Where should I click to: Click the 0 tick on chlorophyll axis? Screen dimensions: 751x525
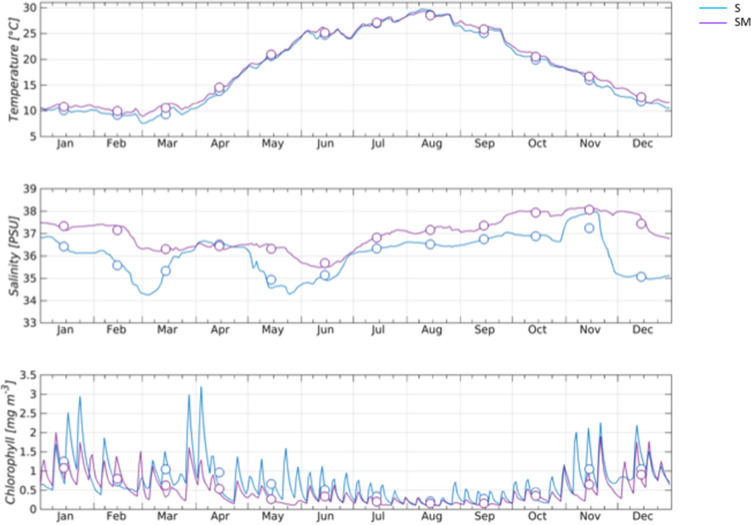point(33,509)
